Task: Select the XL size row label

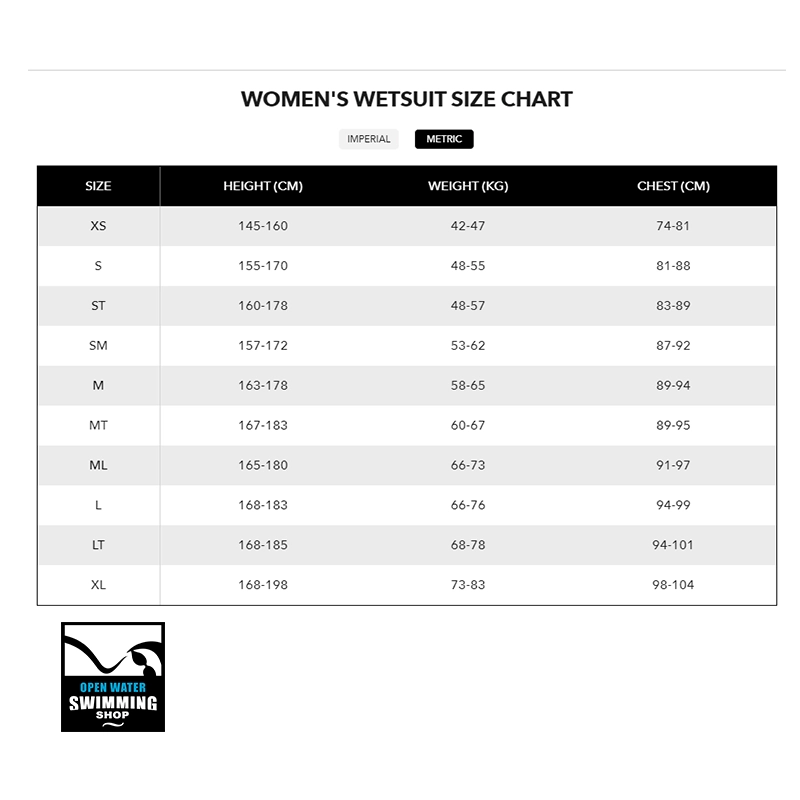Action: click(98, 585)
